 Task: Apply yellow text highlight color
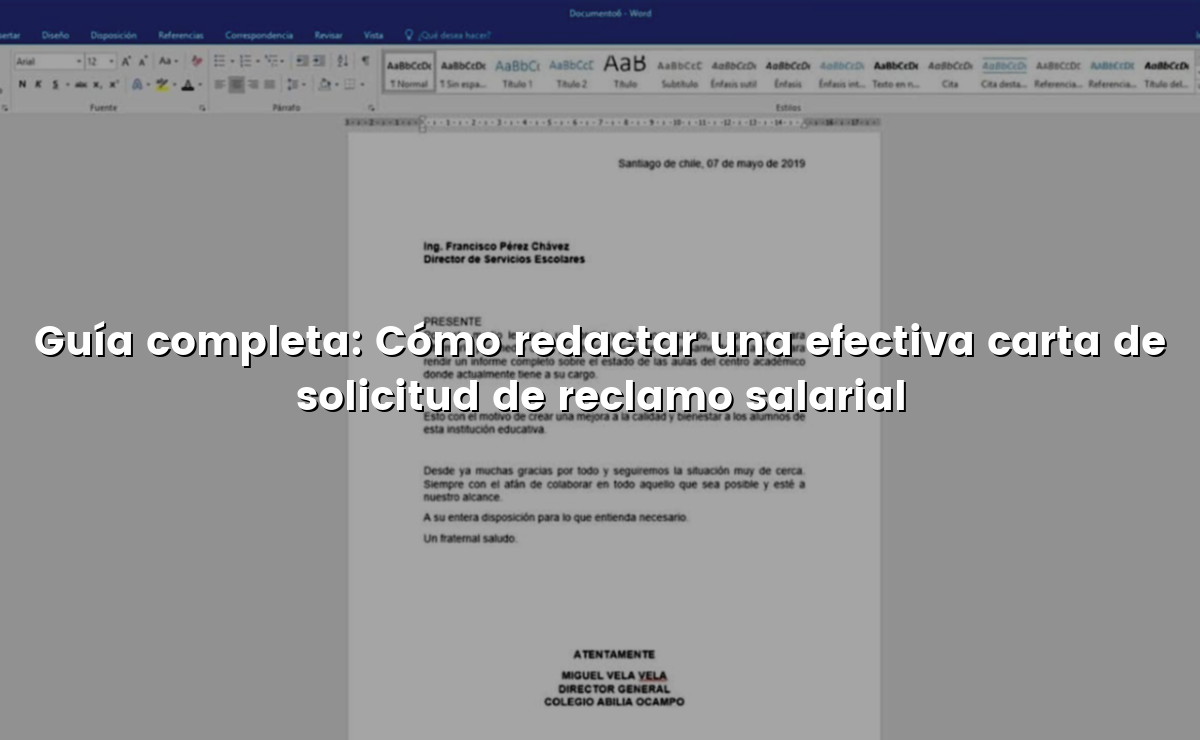coord(162,85)
